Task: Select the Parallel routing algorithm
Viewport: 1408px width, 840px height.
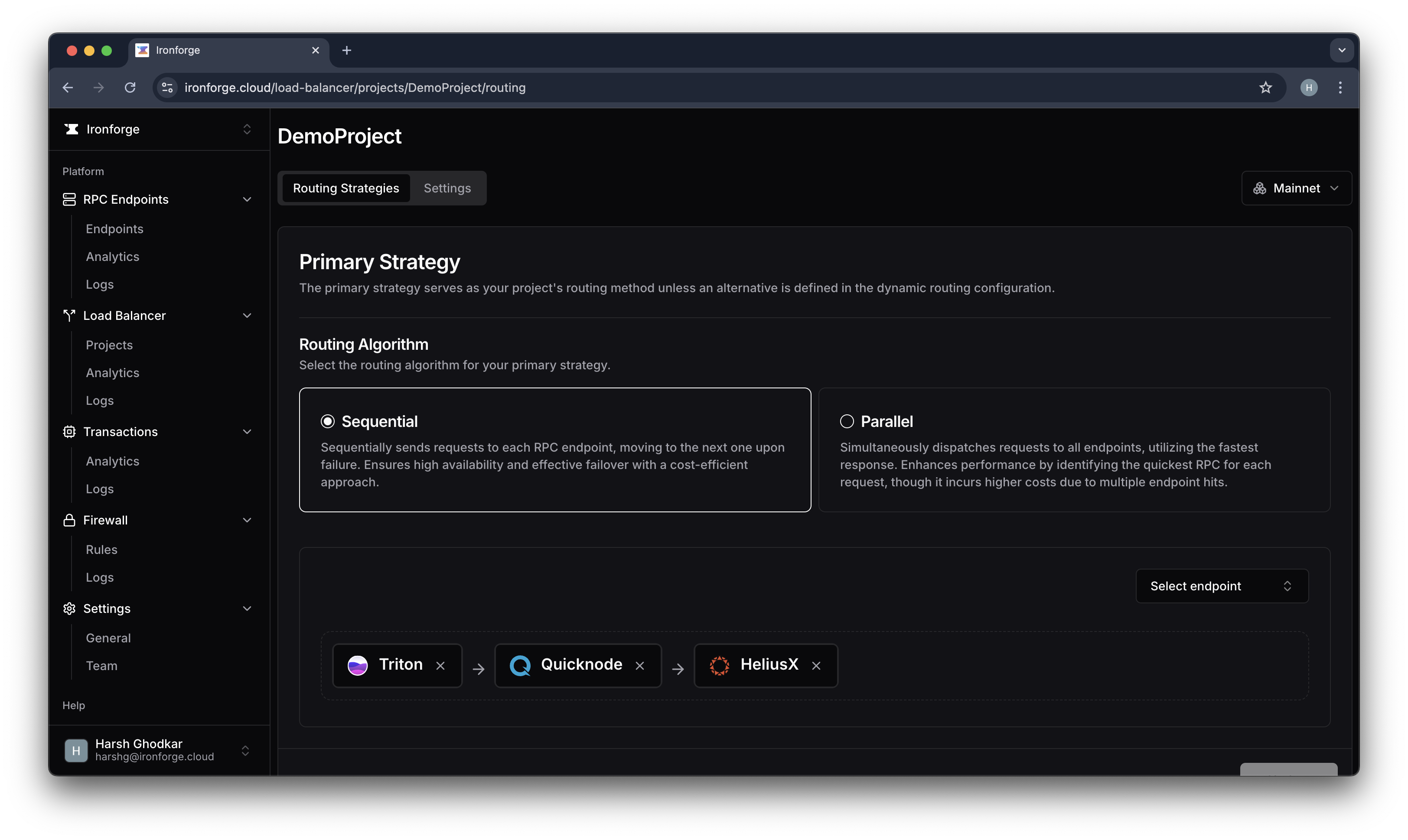Action: pyautogui.click(x=846, y=422)
